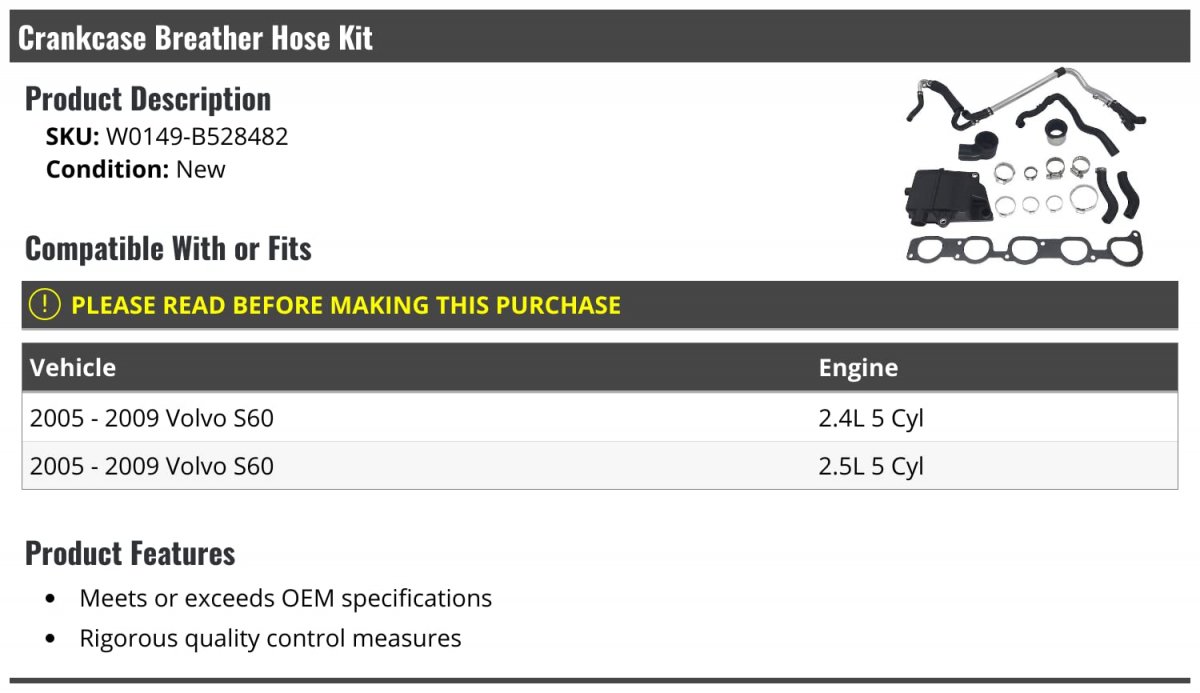
Task: Click the 2.4L 5 Cyl engine cell
Action: click(x=871, y=418)
